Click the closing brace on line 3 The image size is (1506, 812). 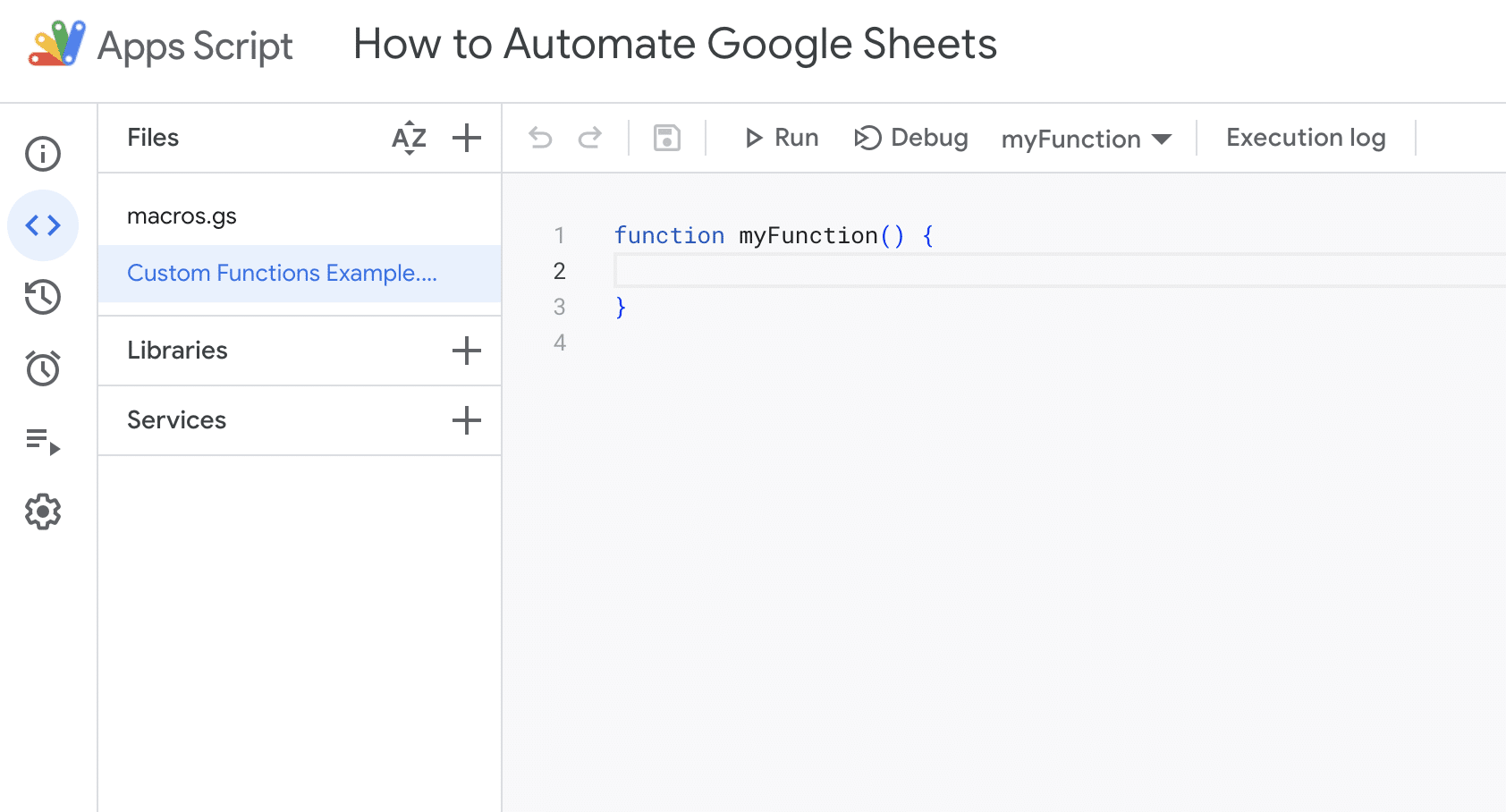[x=621, y=308]
